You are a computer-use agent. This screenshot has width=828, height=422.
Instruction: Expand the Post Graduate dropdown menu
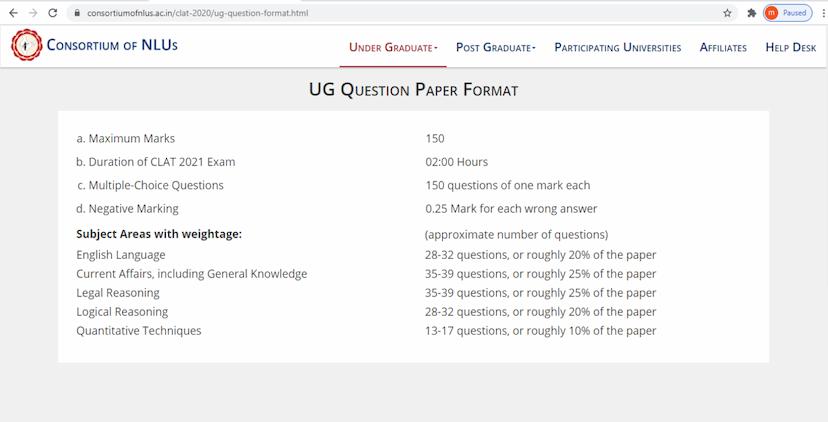pyautogui.click(x=495, y=47)
